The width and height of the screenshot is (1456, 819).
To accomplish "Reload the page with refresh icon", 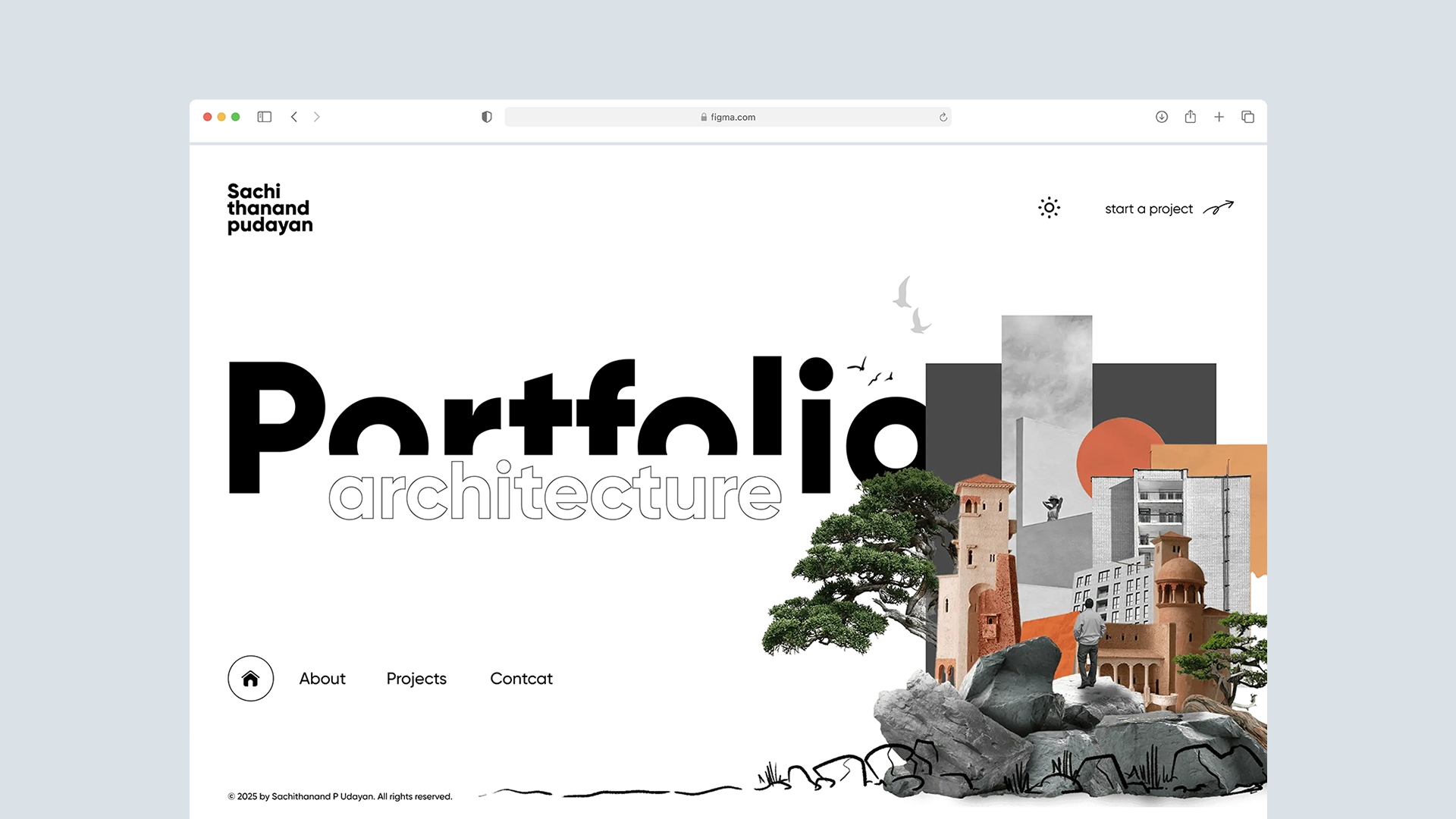I will 943,117.
